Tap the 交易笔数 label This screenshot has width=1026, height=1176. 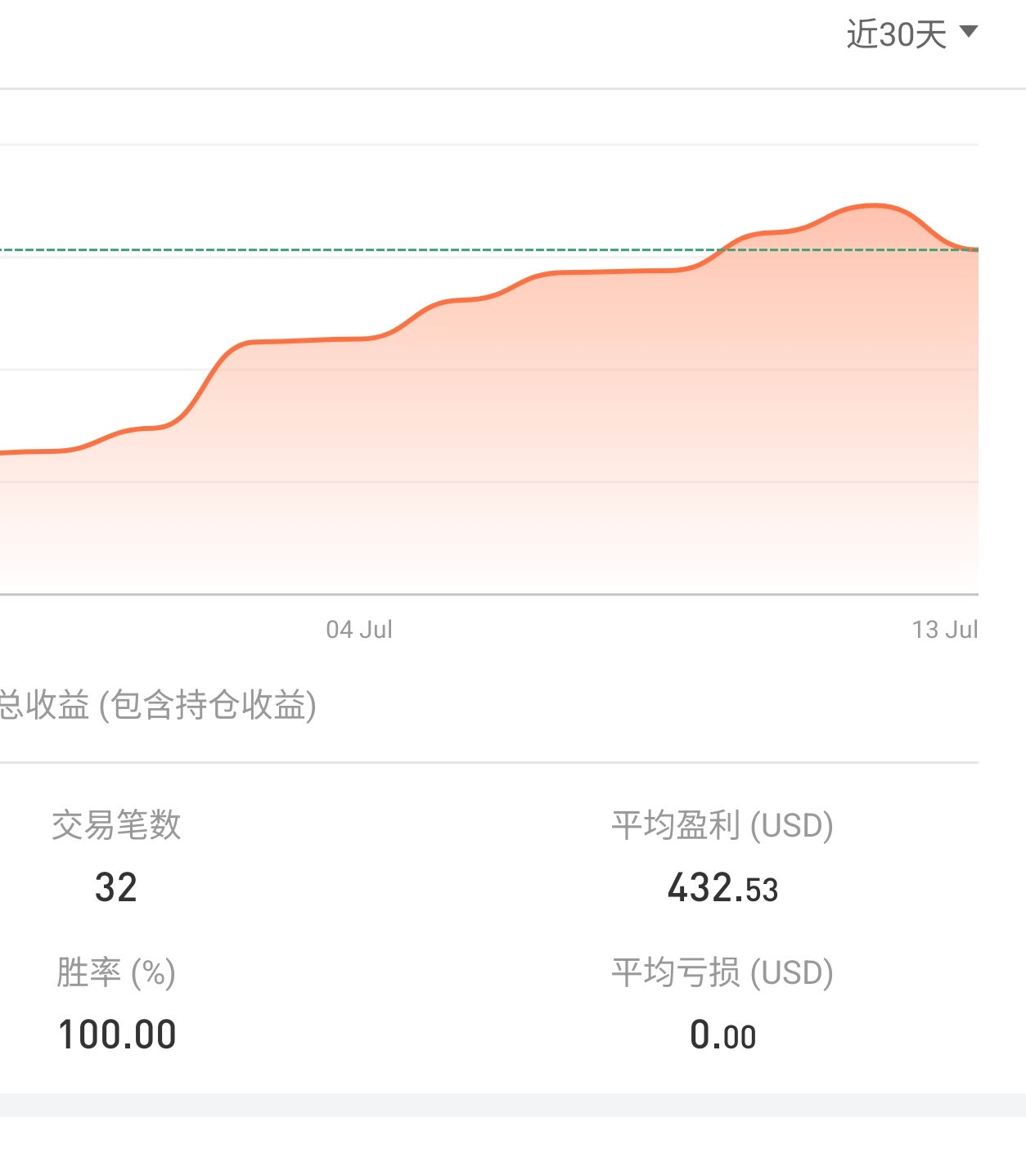point(116,825)
